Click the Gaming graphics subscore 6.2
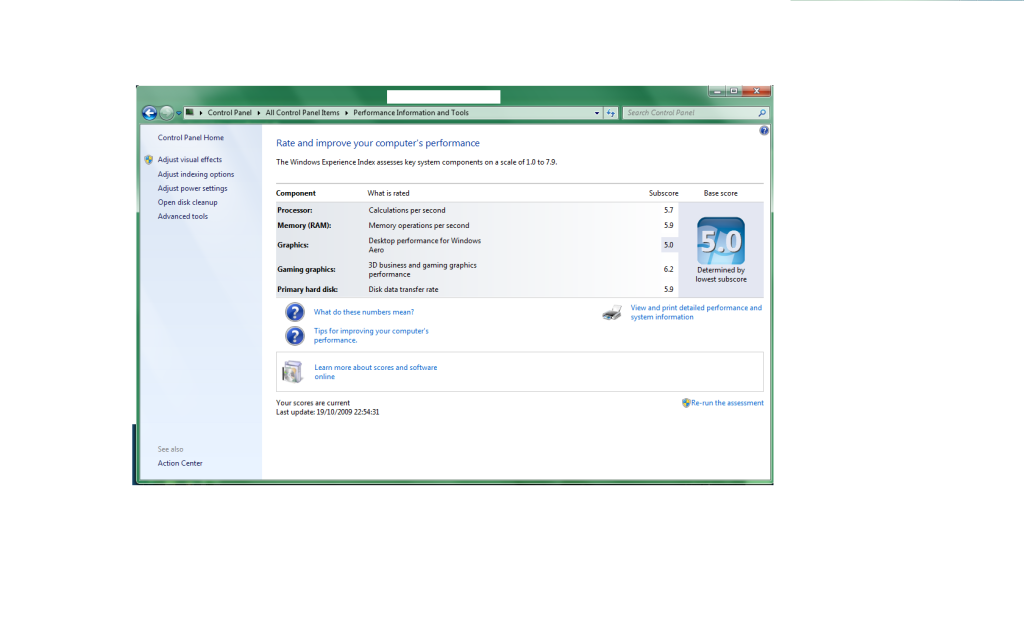1024x640 pixels. click(x=668, y=270)
